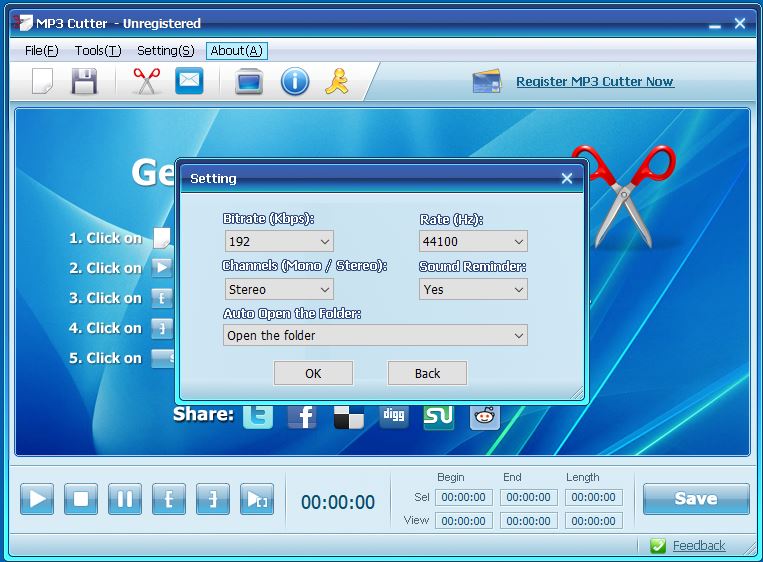Screen dimensions: 763x562
Task: Click the Pause button
Action: (x=125, y=499)
